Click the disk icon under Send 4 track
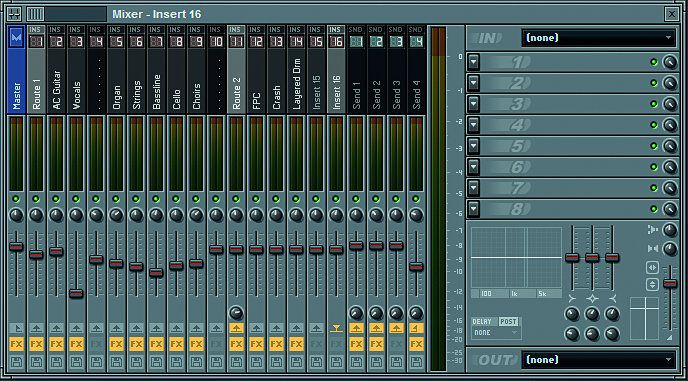The image size is (688, 381). coord(416,362)
